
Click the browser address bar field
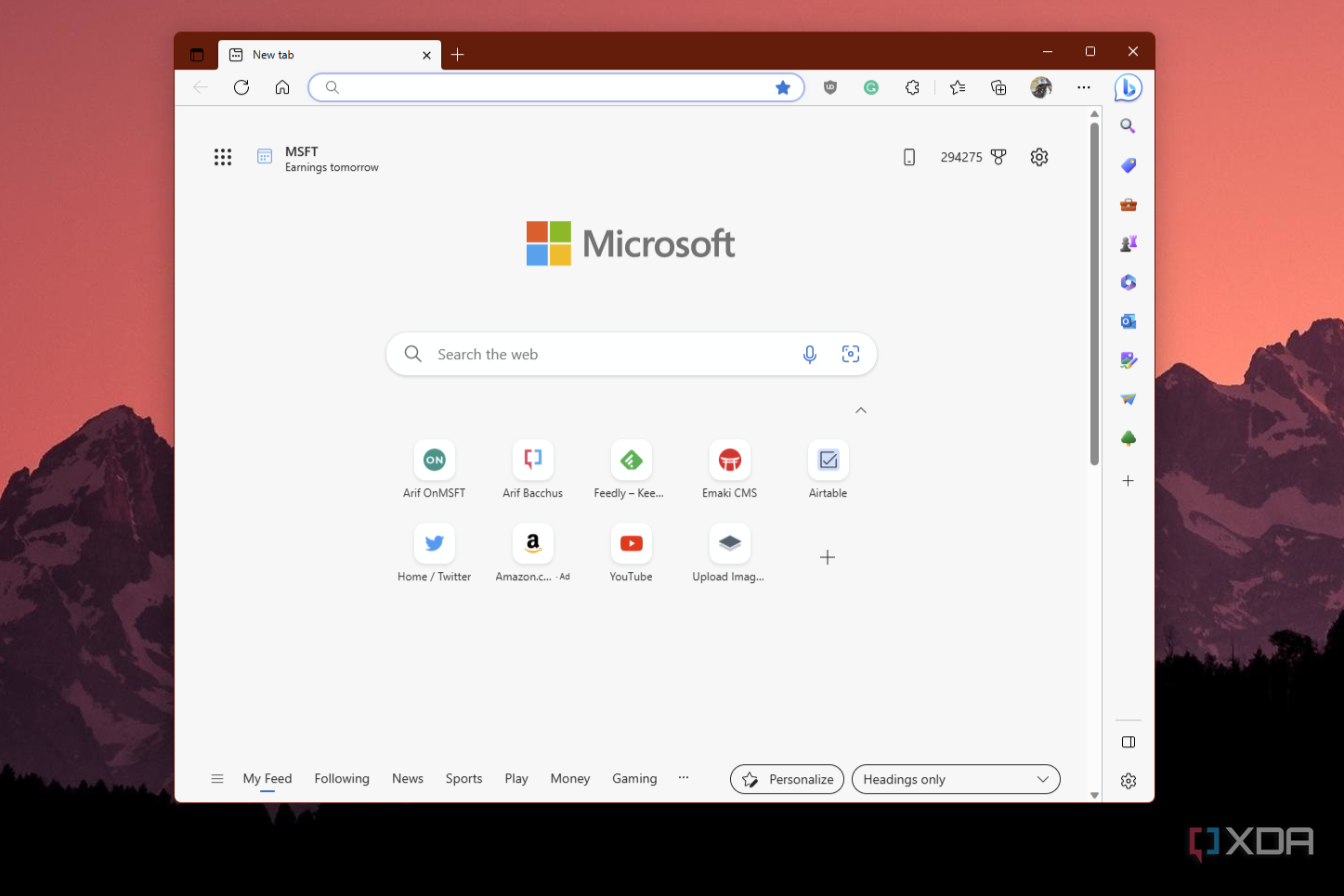[x=556, y=87]
